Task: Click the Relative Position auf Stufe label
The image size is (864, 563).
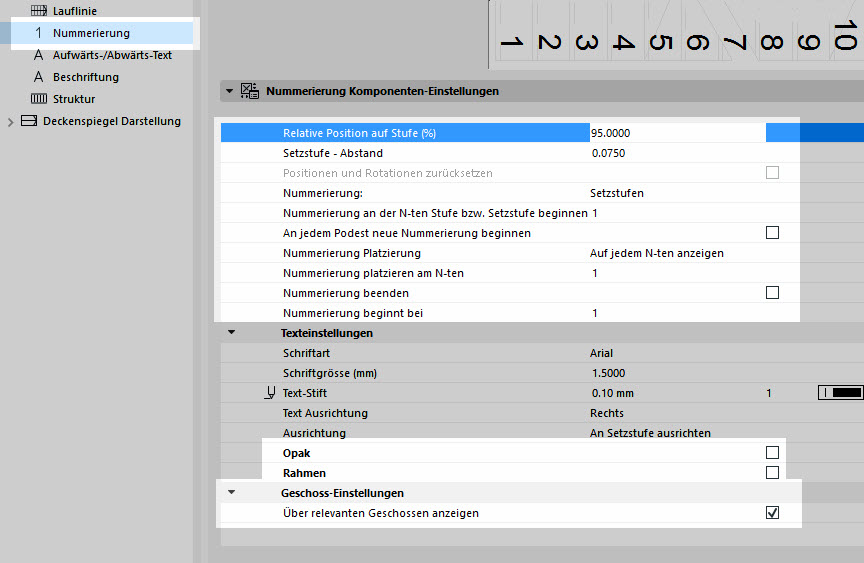Action: pyautogui.click(x=359, y=133)
